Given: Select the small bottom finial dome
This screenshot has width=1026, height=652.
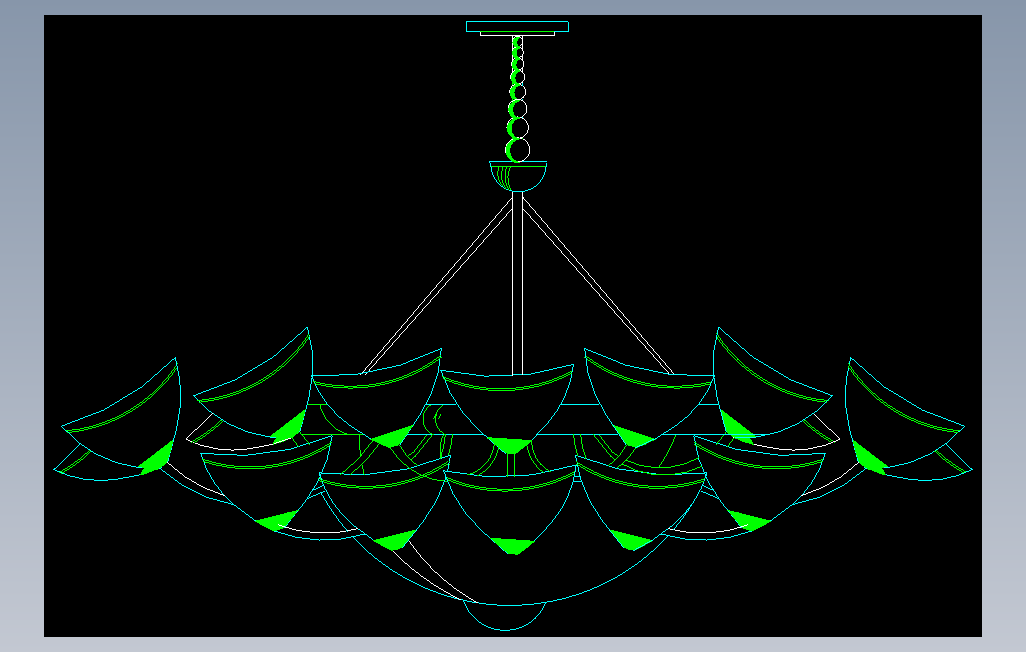Looking at the screenshot, I should [x=504, y=616].
